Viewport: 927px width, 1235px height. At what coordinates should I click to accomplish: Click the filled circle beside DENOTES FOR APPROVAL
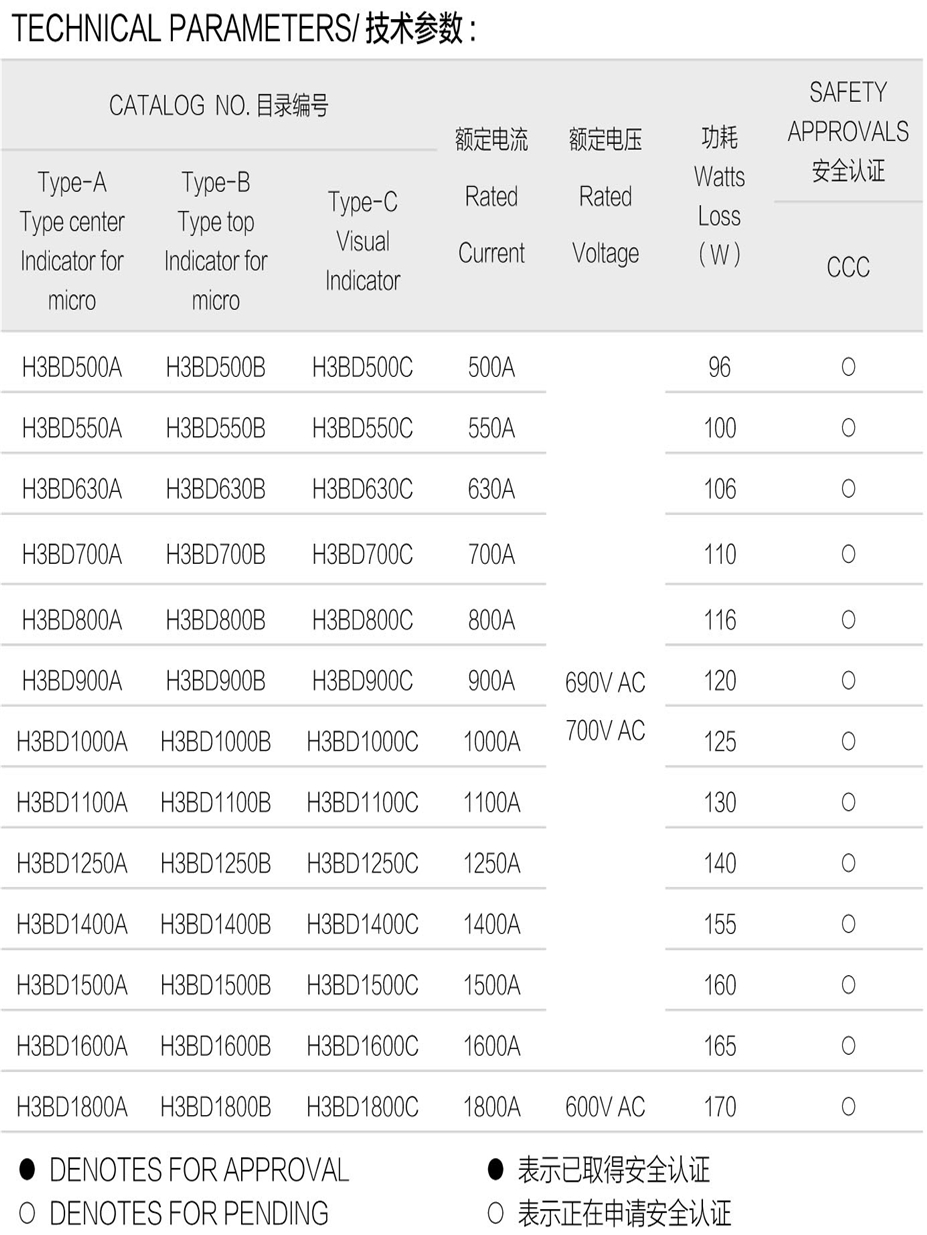click(x=27, y=1169)
